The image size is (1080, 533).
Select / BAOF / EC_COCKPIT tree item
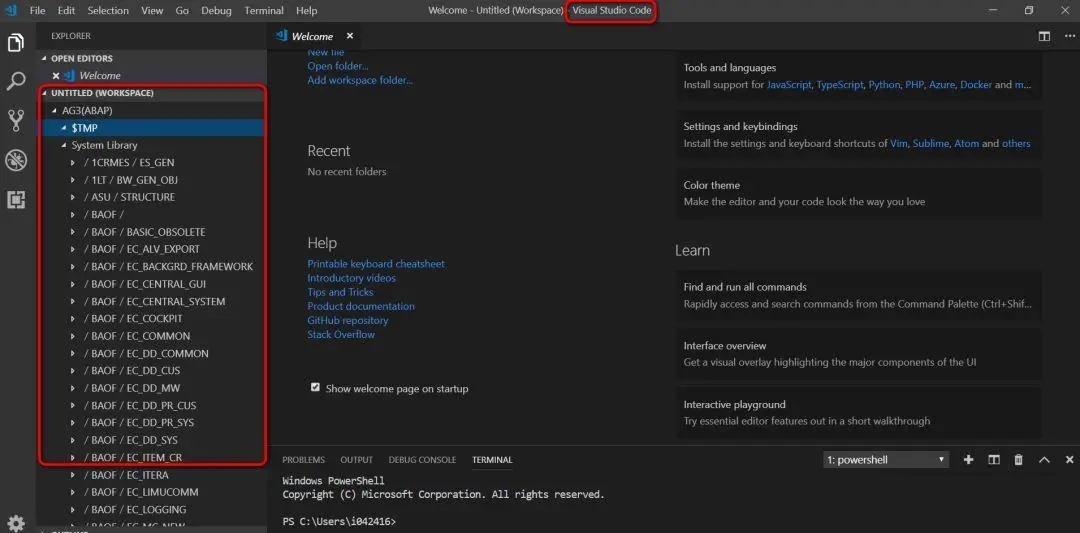(152, 319)
